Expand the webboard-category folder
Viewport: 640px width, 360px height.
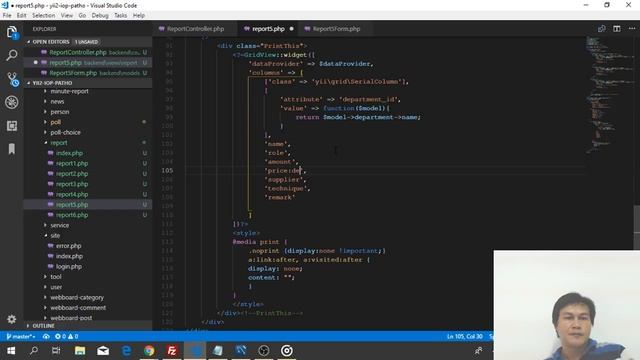click(x=77, y=298)
